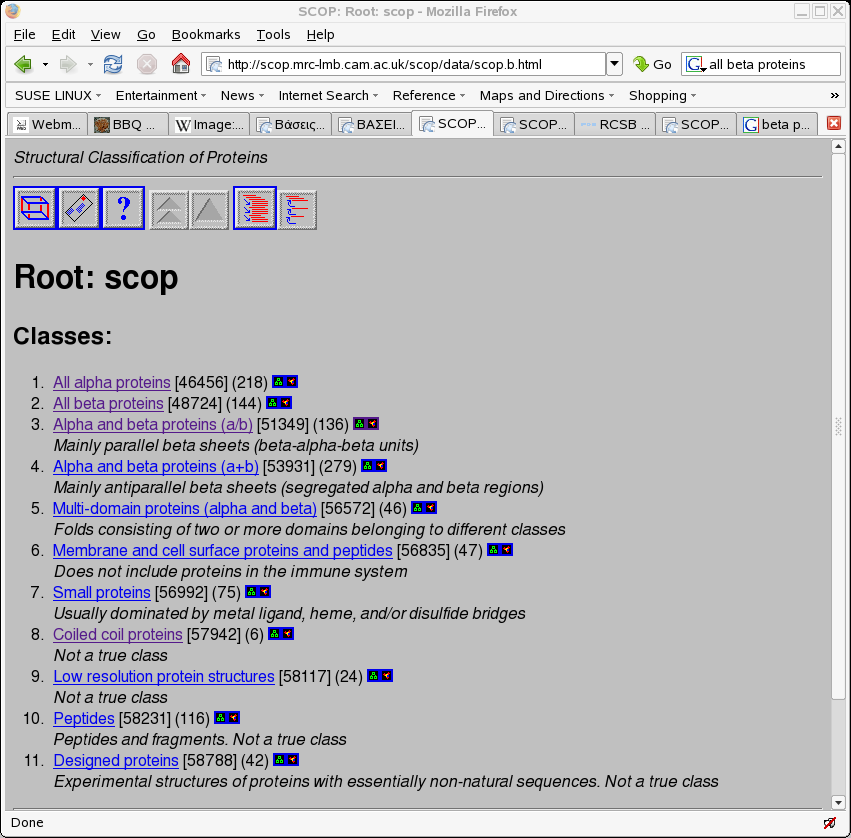Open the forward button history dropdown arrow
The width and height of the screenshot is (851, 838).
[x=90, y=65]
